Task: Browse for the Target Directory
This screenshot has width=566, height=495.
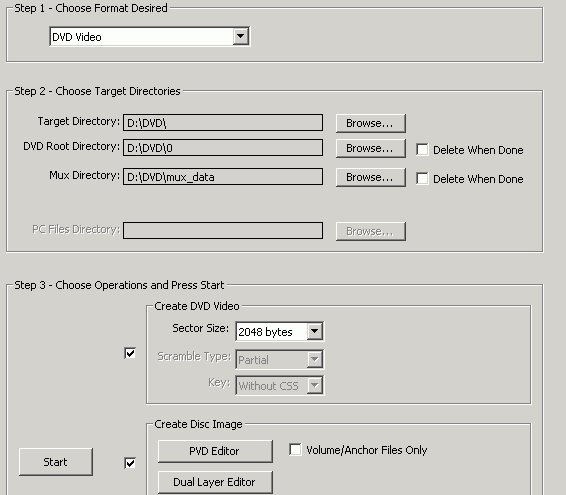Action: point(370,123)
